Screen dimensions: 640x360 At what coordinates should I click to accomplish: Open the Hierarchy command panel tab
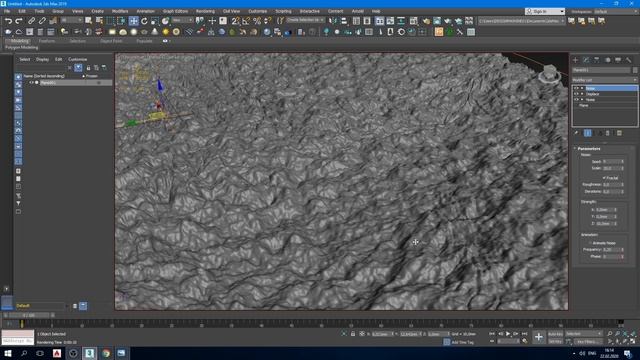tap(597, 60)
